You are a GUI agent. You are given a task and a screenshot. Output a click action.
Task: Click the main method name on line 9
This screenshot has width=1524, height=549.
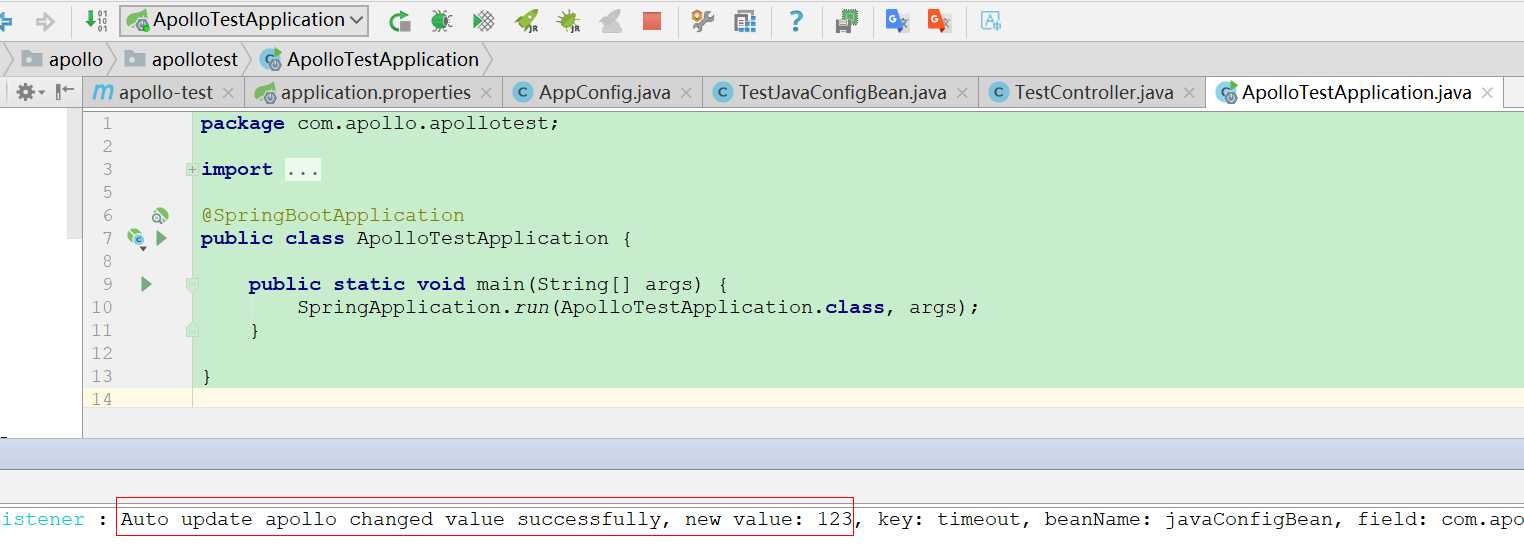(x=500, y=284)
